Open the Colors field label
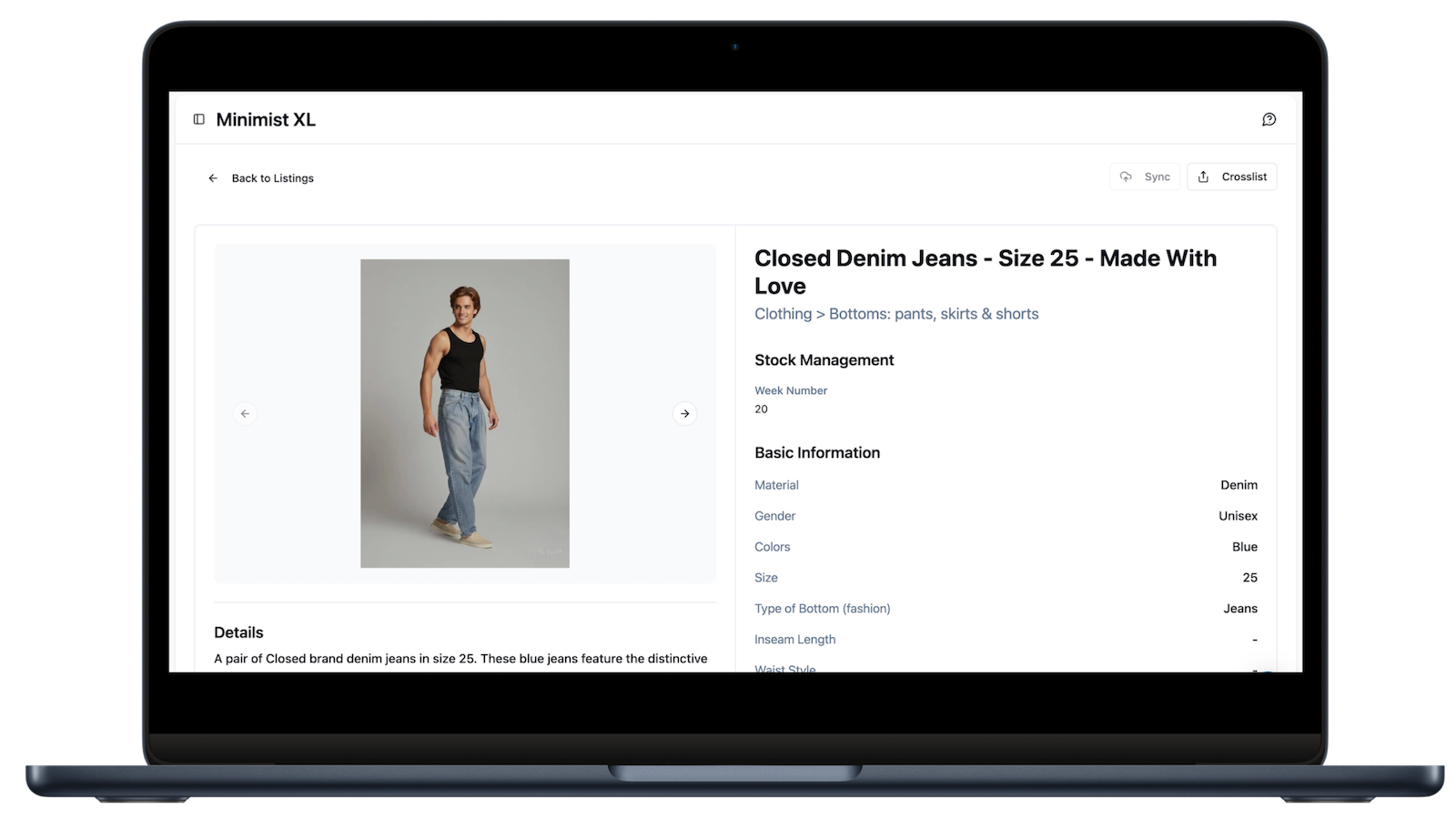 [772, 547]
